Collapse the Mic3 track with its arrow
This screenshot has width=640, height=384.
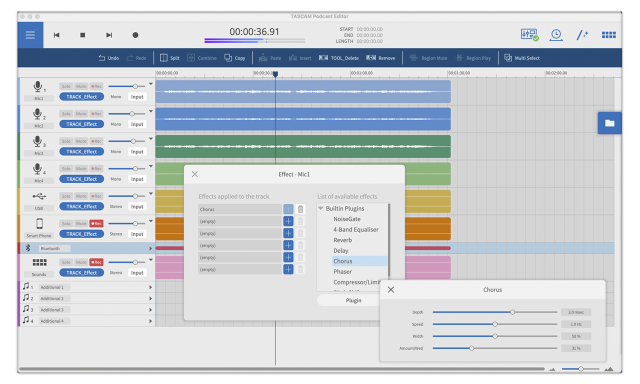coord(151,139)
